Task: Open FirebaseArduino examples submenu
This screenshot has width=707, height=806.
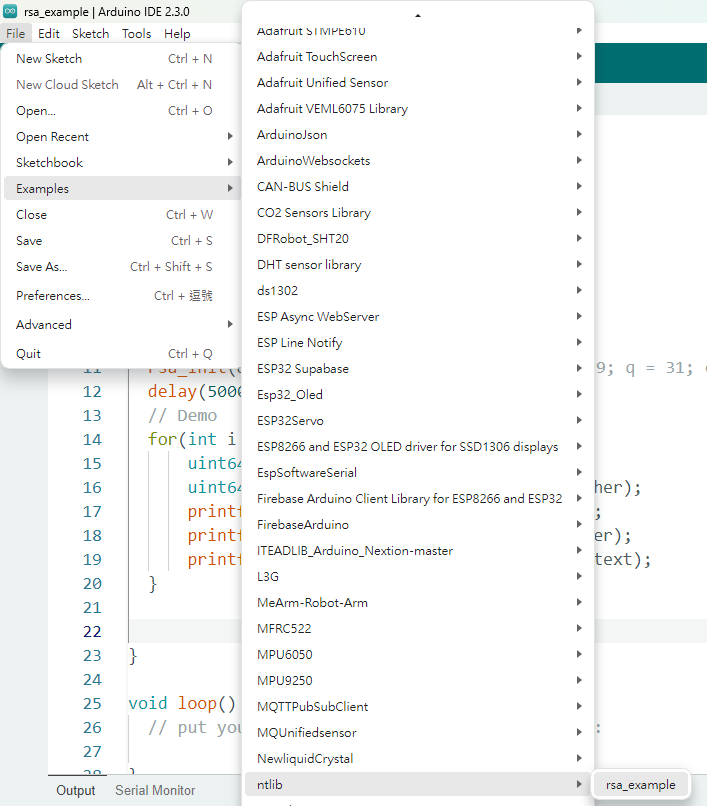Action: click(418, 524)
